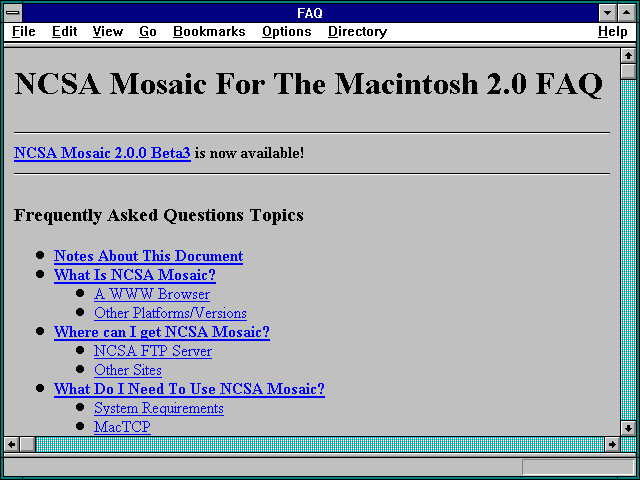Open the Notes About This Document link

point(148,256)
